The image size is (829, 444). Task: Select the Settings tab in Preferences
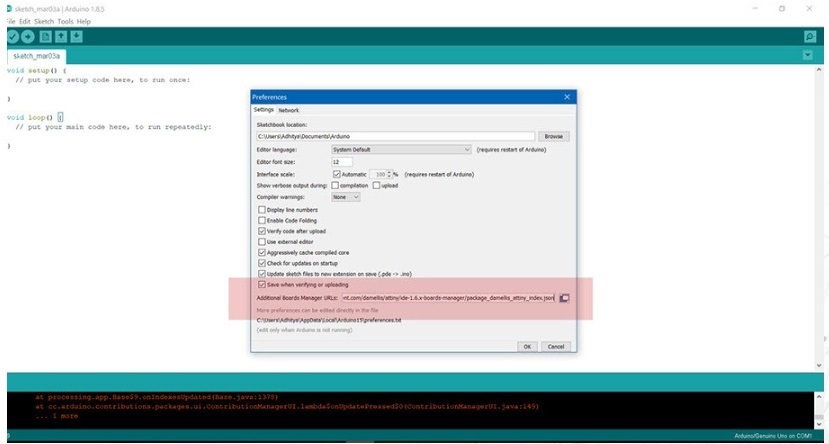[x=263, y=110]
